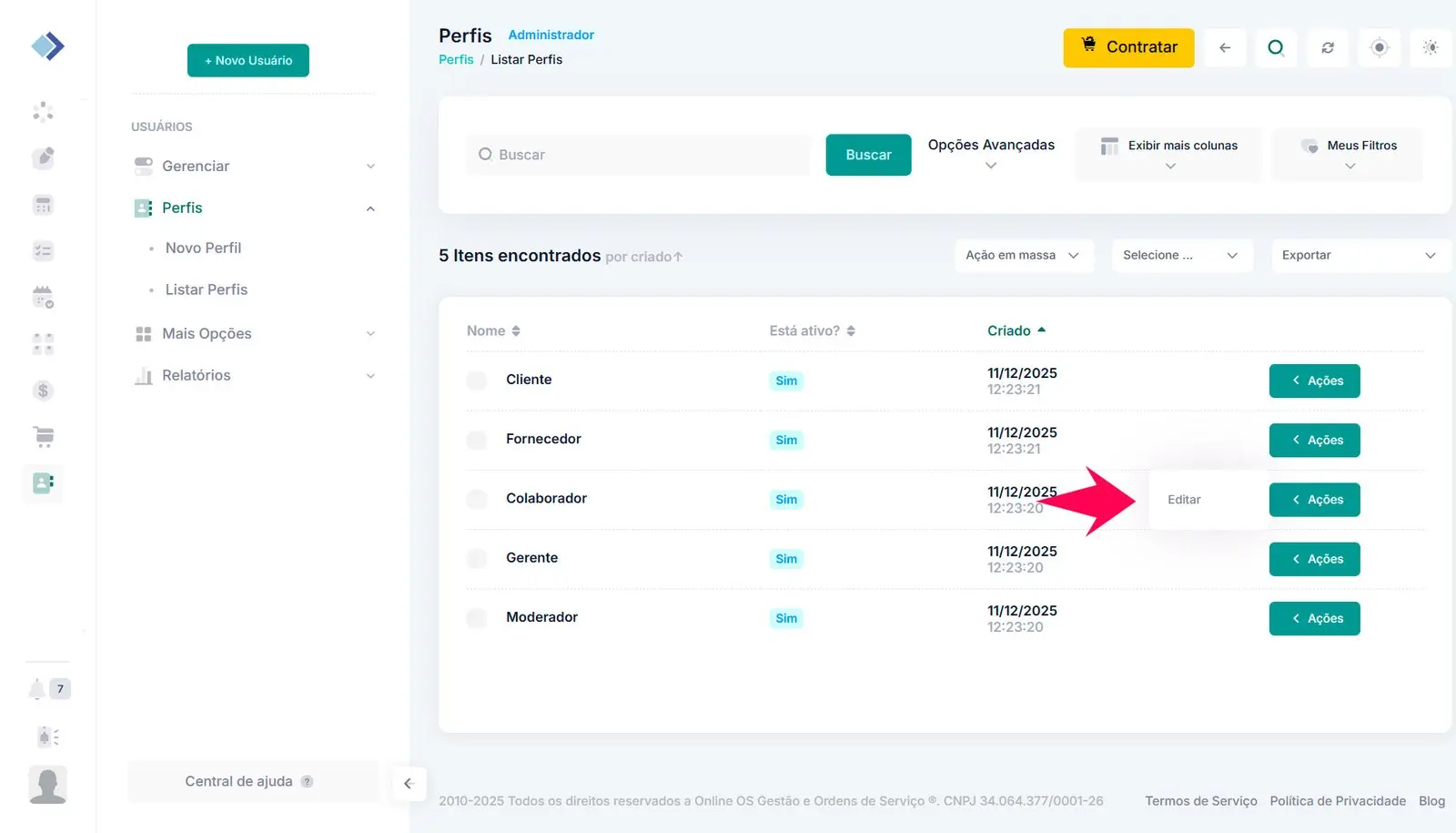Open the notifications bell icon
The height and width of the screenshot is (833, 1456).
pos(36,689)
